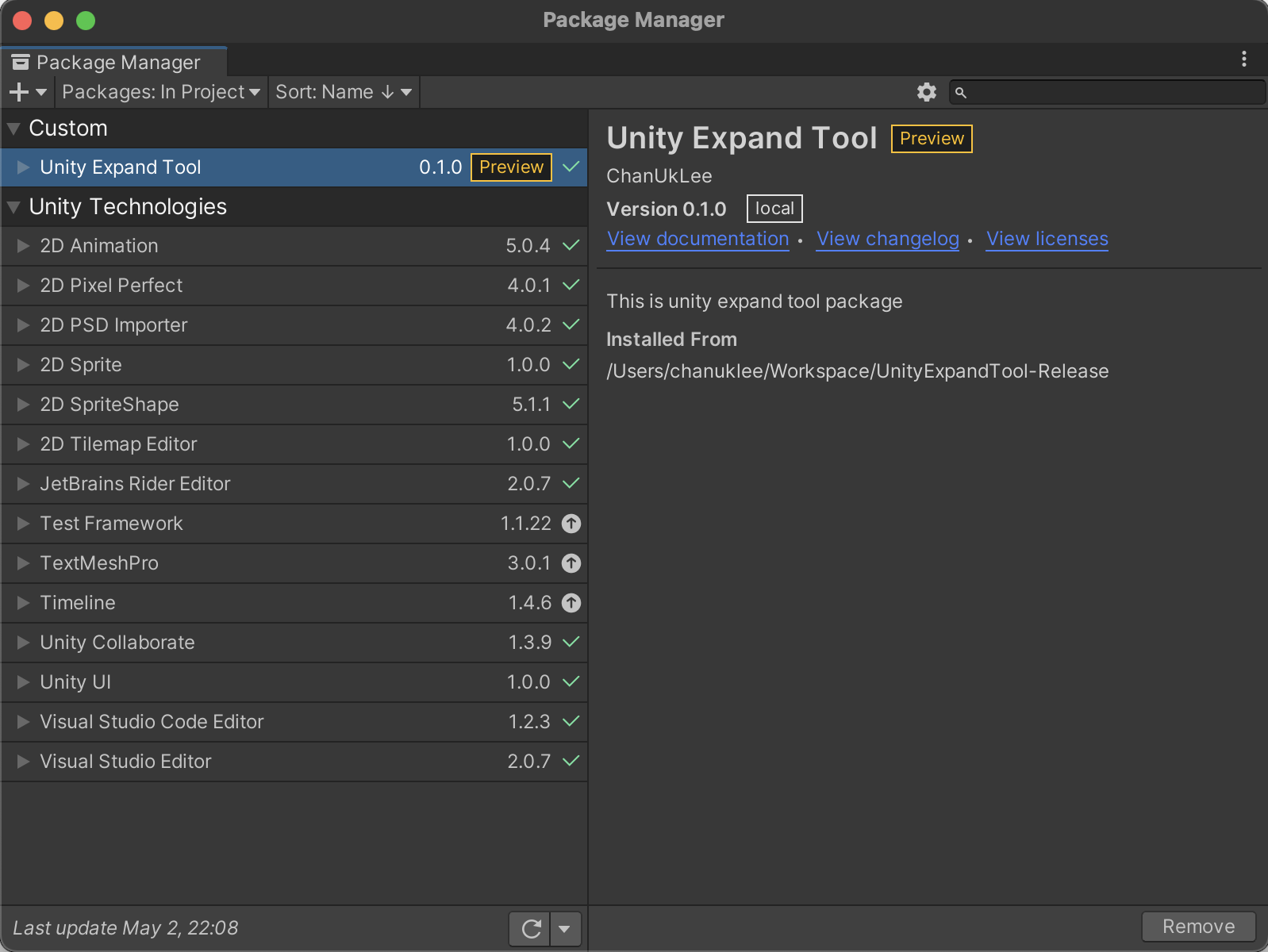Click installed checkmark for Visual Studio Code Editor
1268x952 pixels.
tap(571, 721)
